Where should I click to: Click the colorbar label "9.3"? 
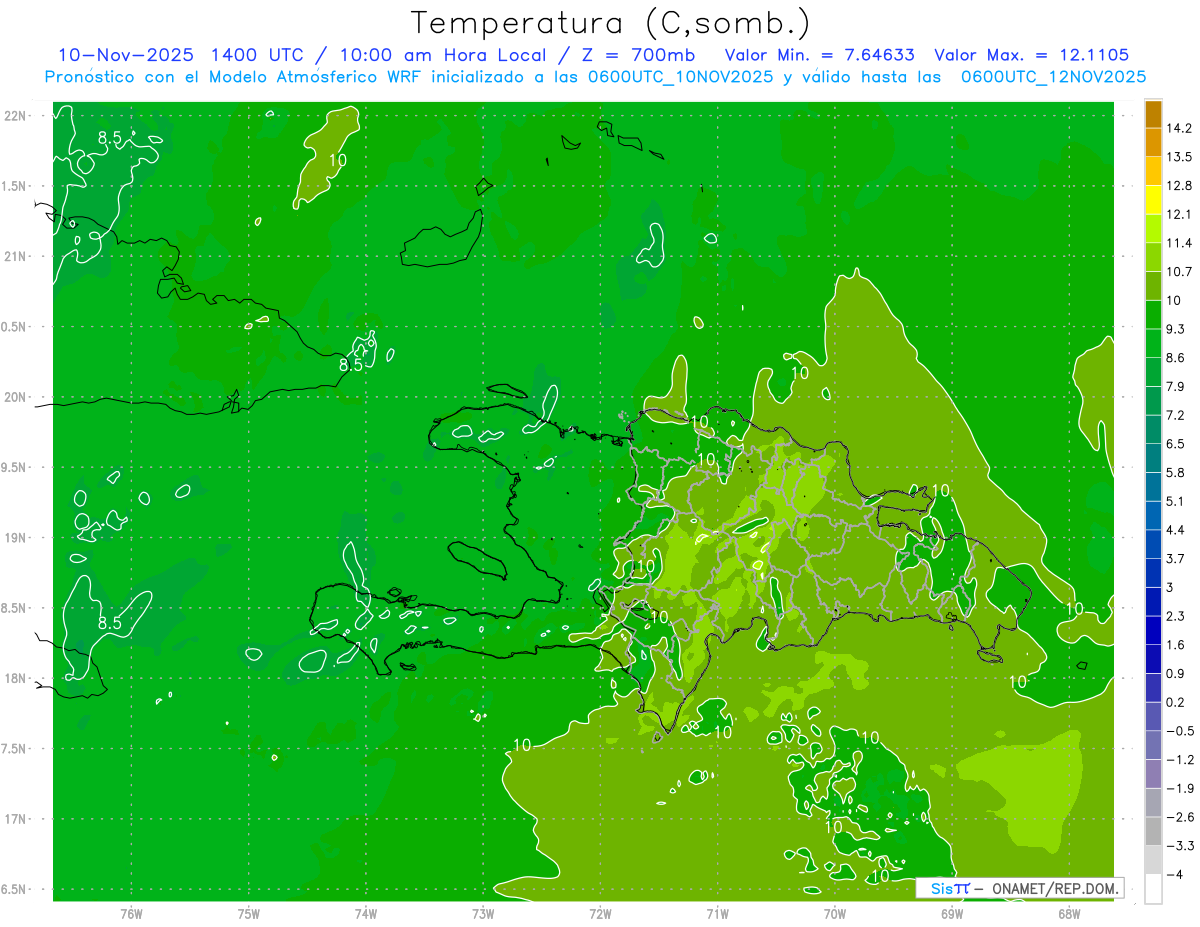(1177, 329)
